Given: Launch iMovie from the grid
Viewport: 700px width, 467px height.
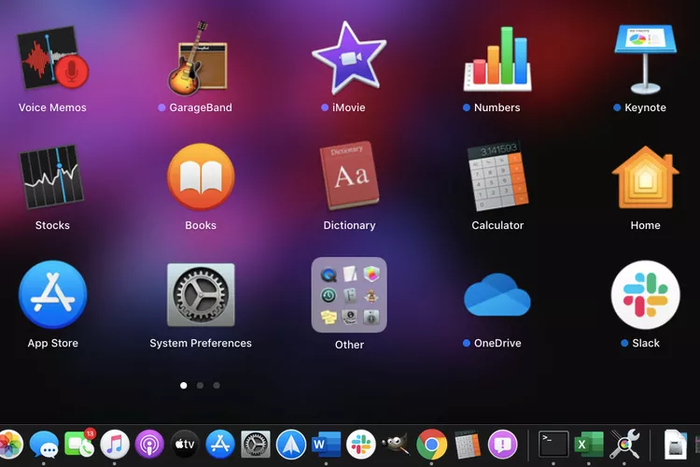Looking at the screenshot, I should [x=349, y=57].
